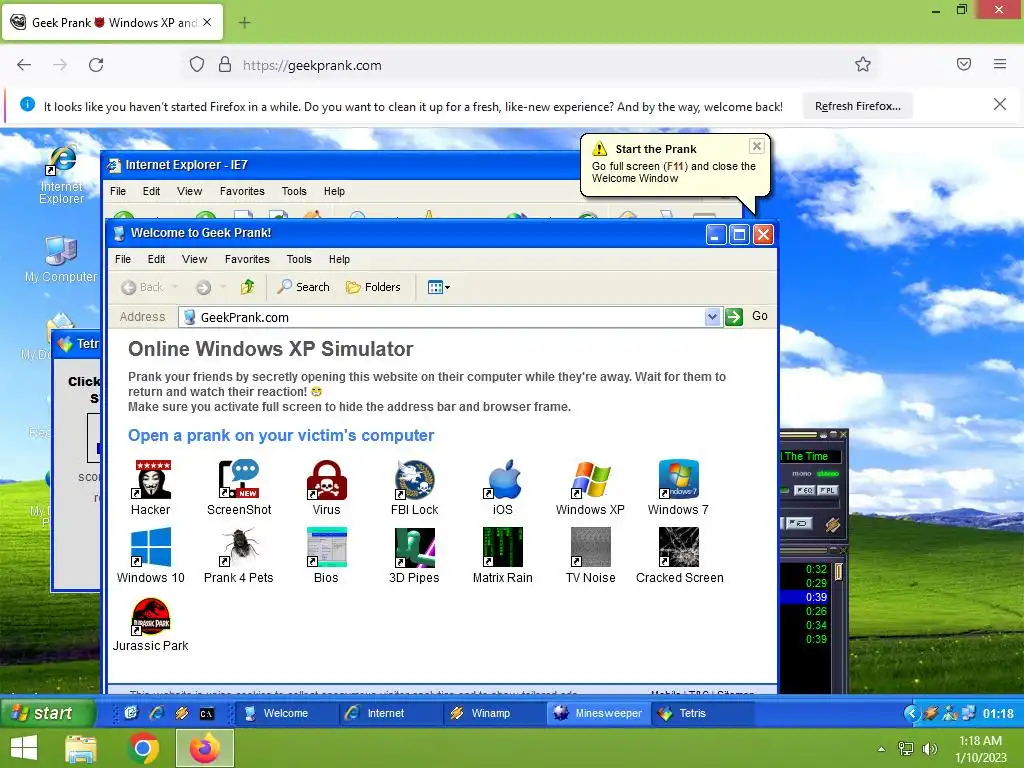Open the Bios prank icon
The height and width of the screenshot is (768, 1024).
[327, 555]
